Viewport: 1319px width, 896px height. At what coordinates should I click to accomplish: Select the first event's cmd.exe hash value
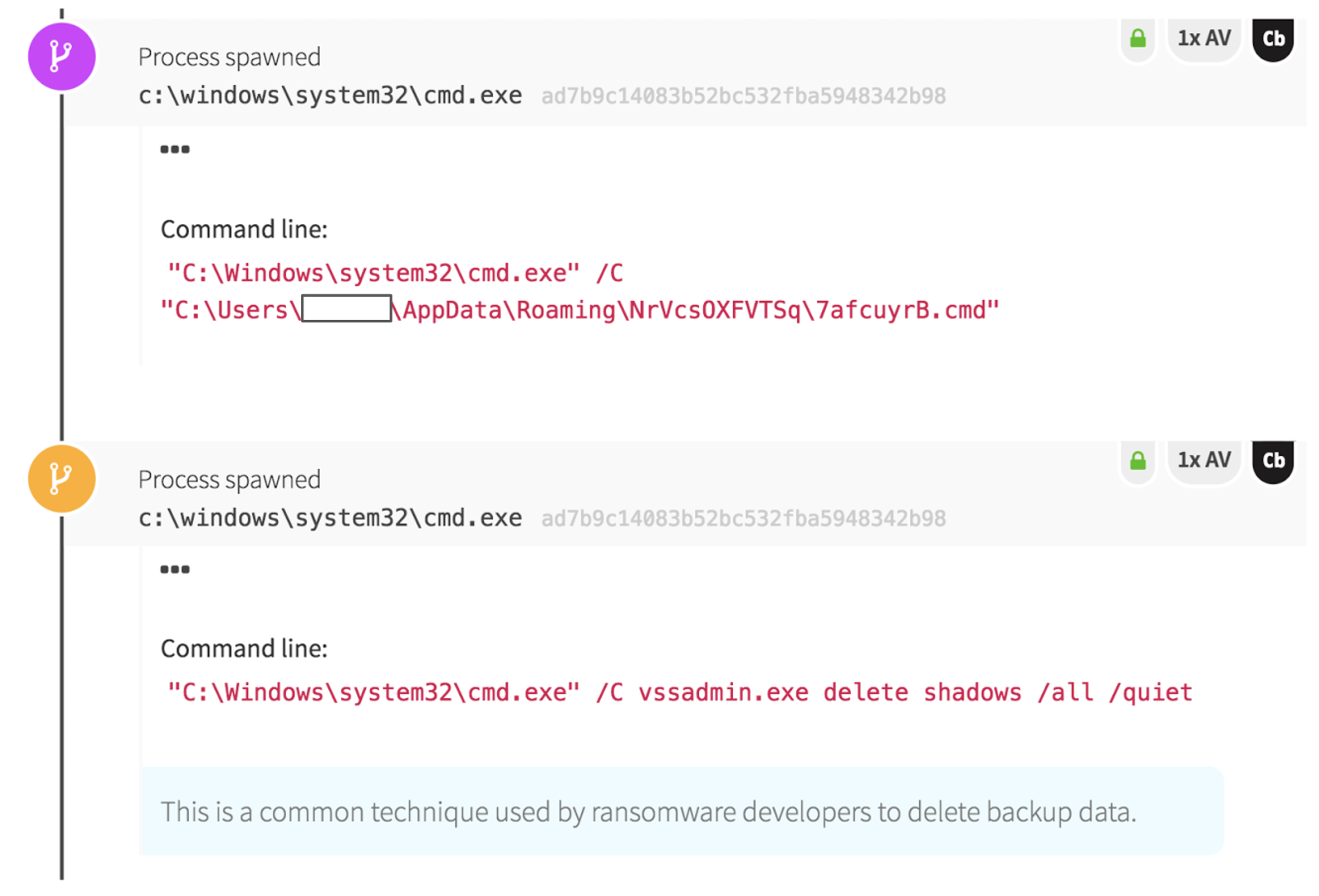pos(743,96)
